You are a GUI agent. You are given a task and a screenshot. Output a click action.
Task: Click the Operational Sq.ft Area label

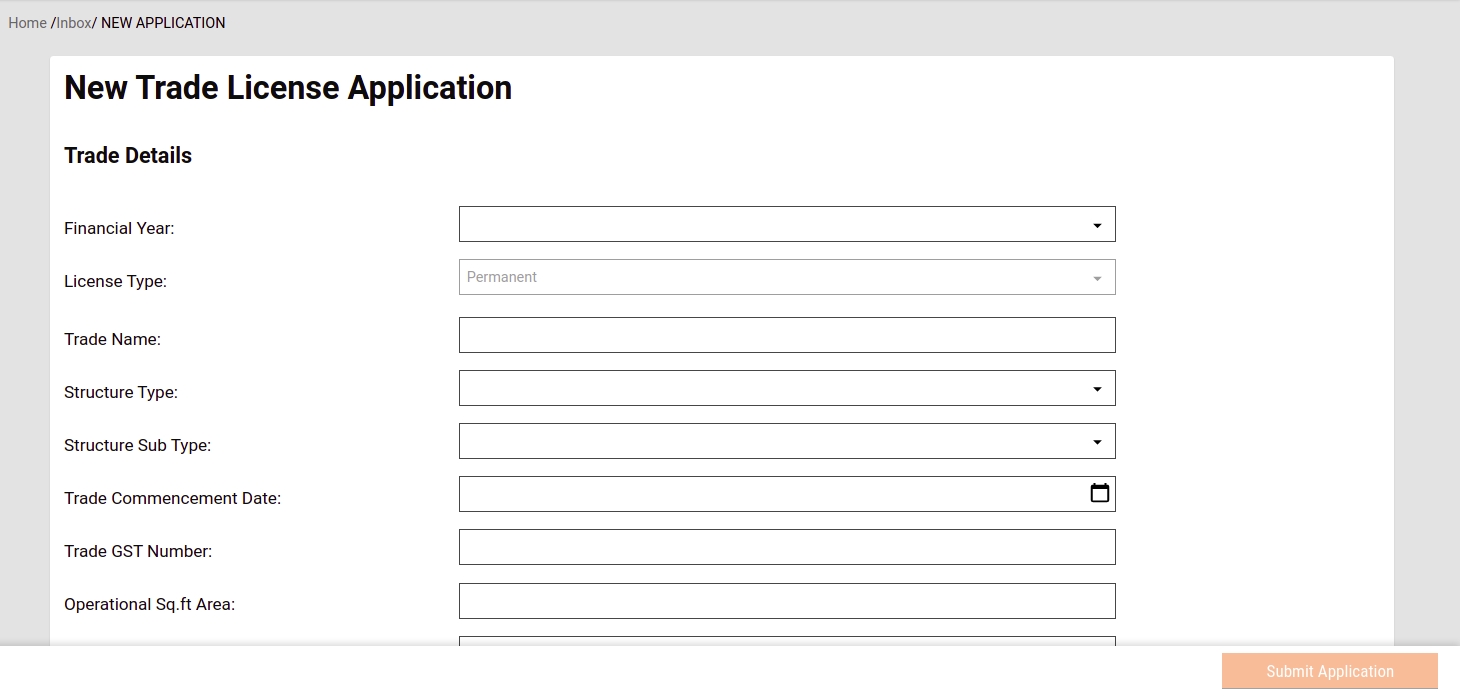tap(149, 604)
